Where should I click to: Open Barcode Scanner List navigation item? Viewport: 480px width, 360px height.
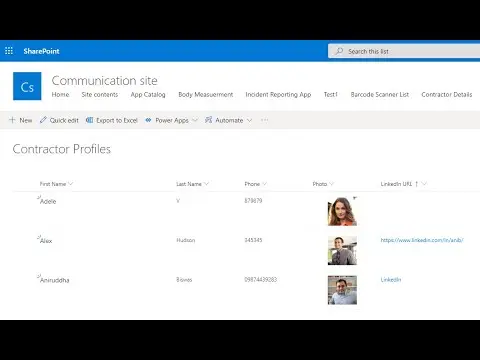pyautogui.click(x=380, y=94)
